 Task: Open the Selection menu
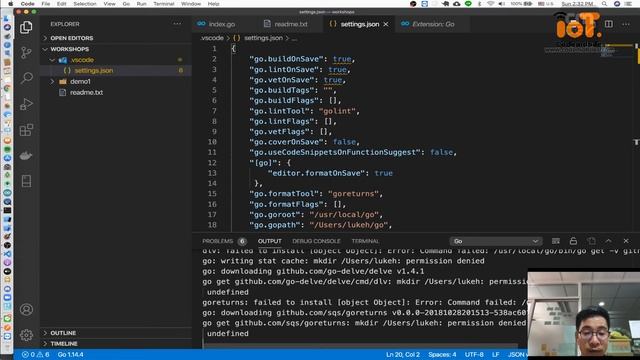coord(84,4)
